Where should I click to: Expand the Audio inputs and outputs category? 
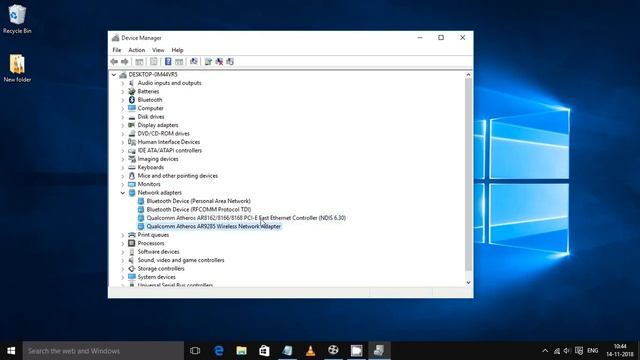click(x=122, y=83)
